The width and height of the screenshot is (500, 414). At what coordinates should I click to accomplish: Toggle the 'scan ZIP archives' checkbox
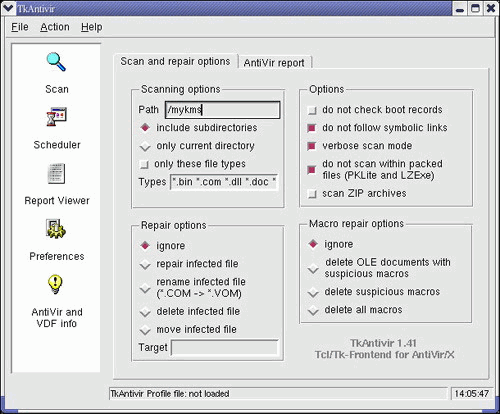[312, 194]
